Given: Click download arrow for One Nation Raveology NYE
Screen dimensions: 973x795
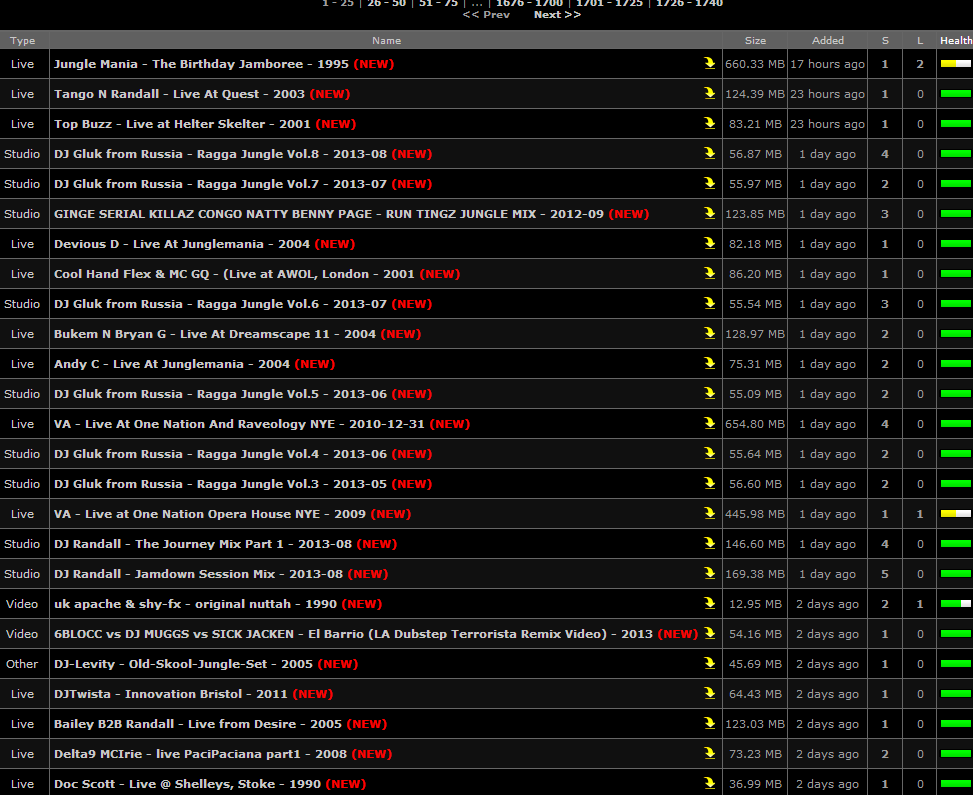Looking at the screenshot, I should [709, 423].
